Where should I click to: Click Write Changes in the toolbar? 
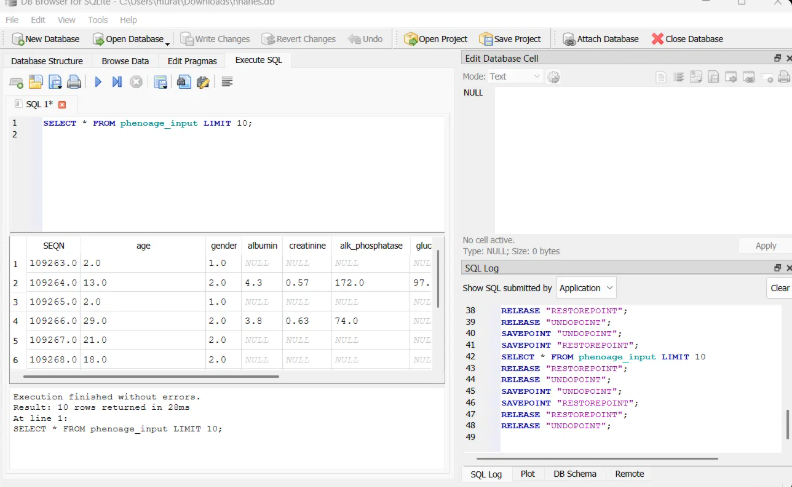pyautogui.click(x=215, y=39)
